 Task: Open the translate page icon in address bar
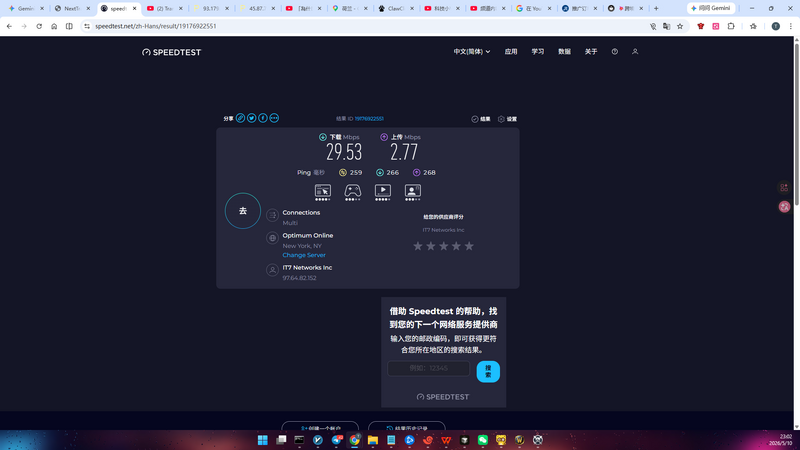click(666, 26)
